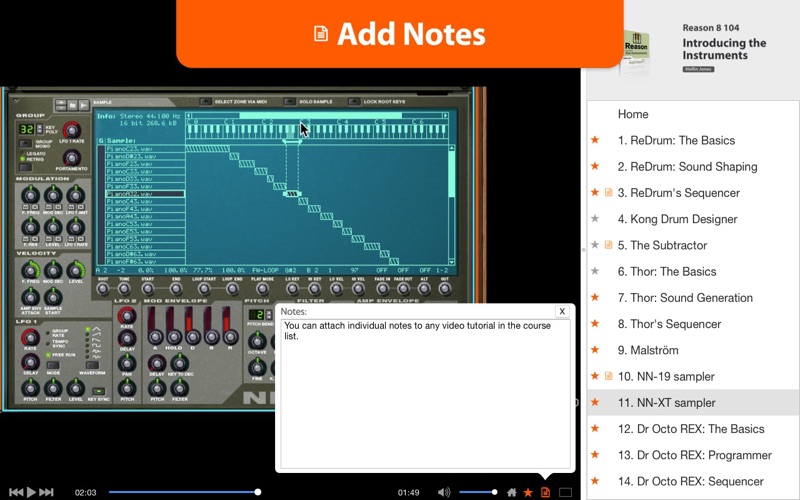Open lesson 5. The Subtractor

click(x=662, y=245)
